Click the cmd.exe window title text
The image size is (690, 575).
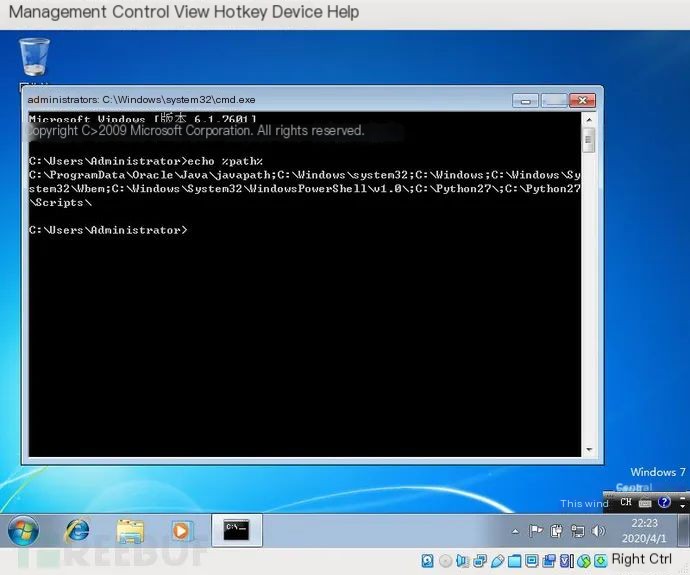click(141, 100)
